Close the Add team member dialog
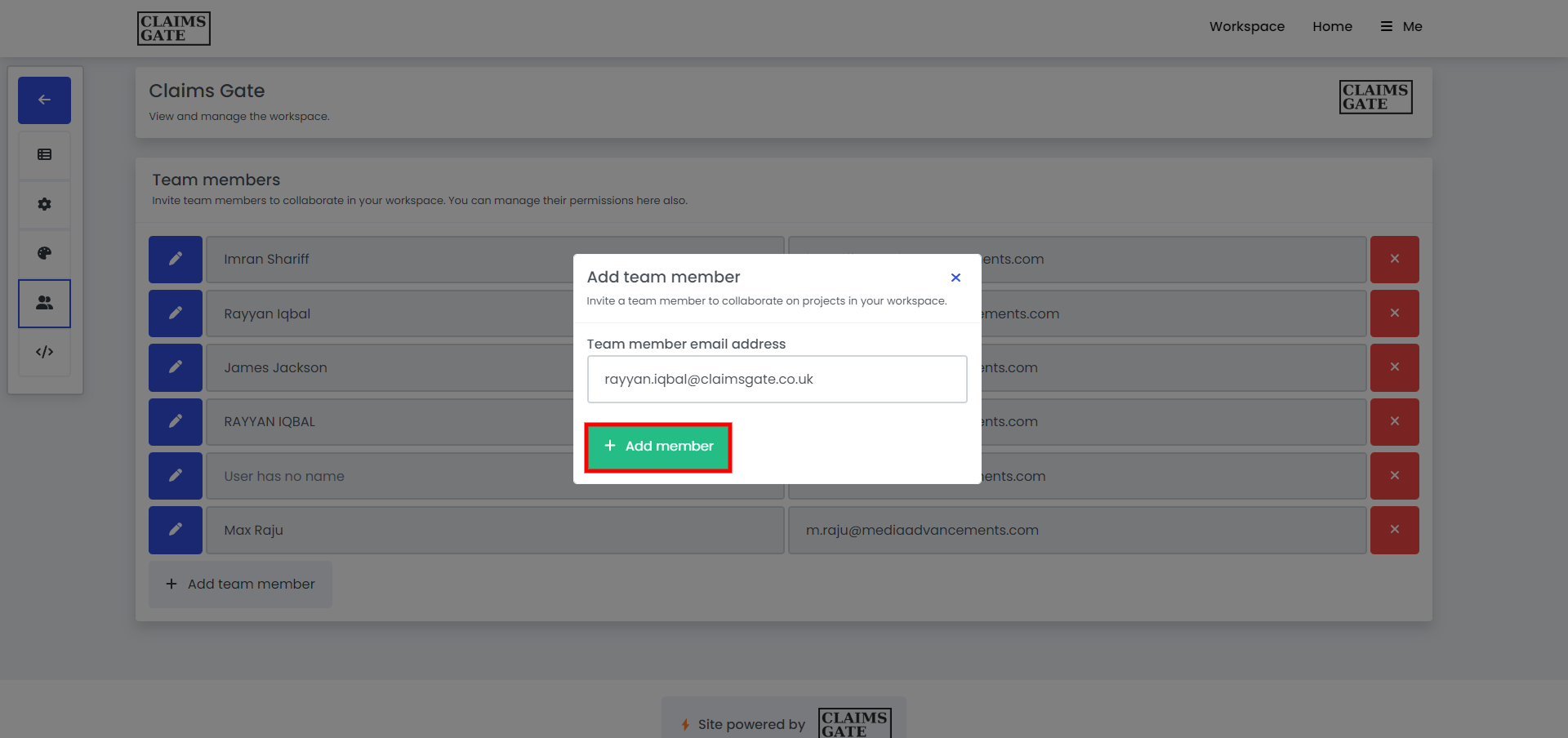Image resolution: width=1568 pixels, height=738 pixels. 955,278
